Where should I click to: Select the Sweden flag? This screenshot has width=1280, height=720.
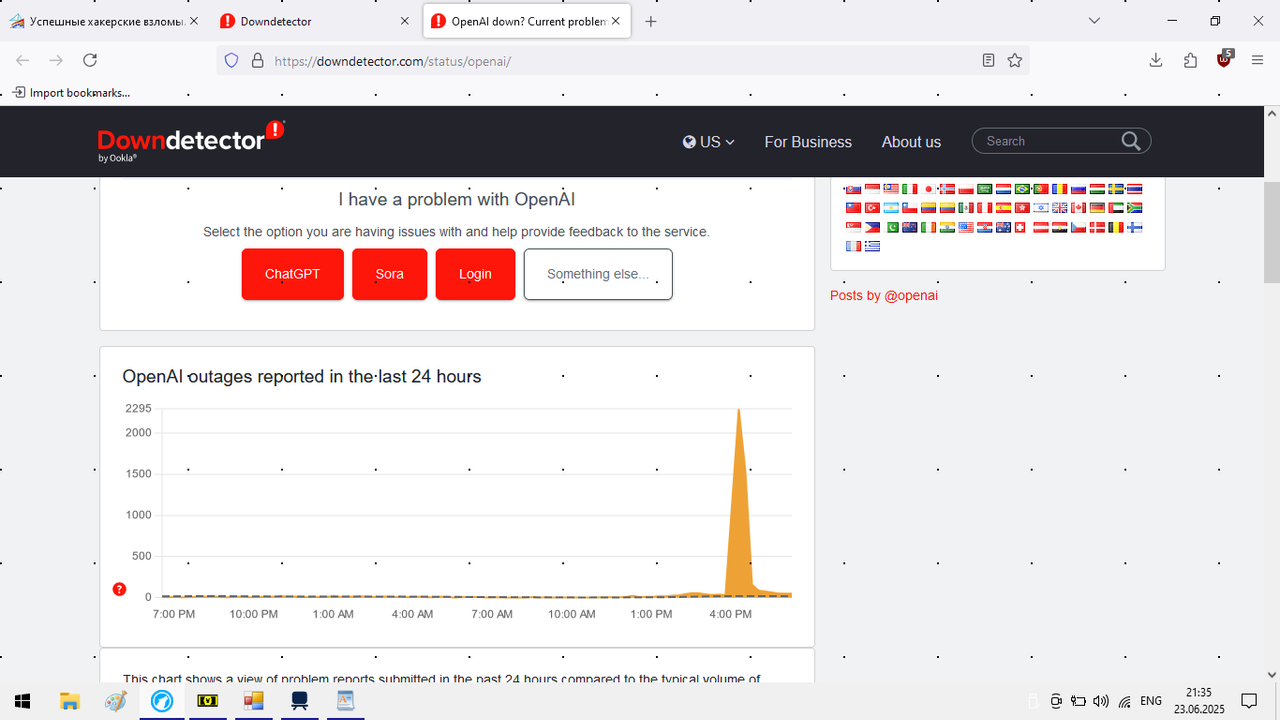[1116, 189]
